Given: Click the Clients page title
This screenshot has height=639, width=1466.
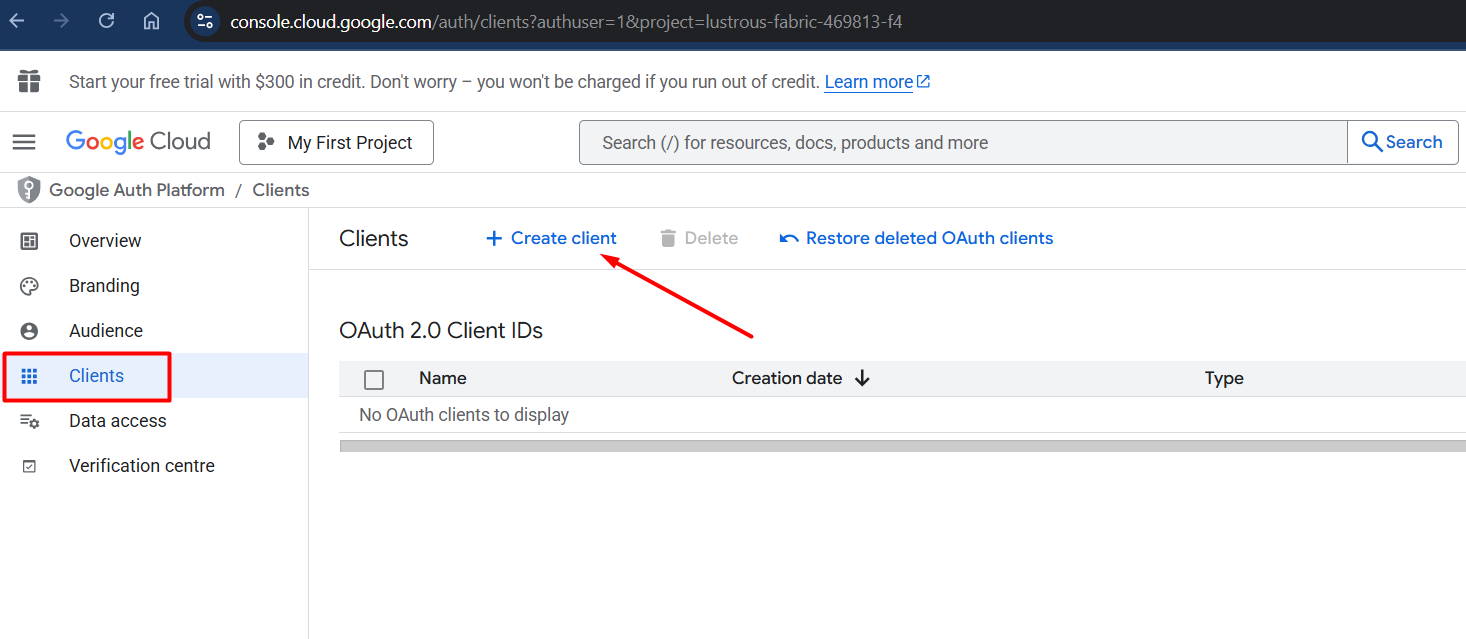Looking at the screenshot, I should coord(374,238).
